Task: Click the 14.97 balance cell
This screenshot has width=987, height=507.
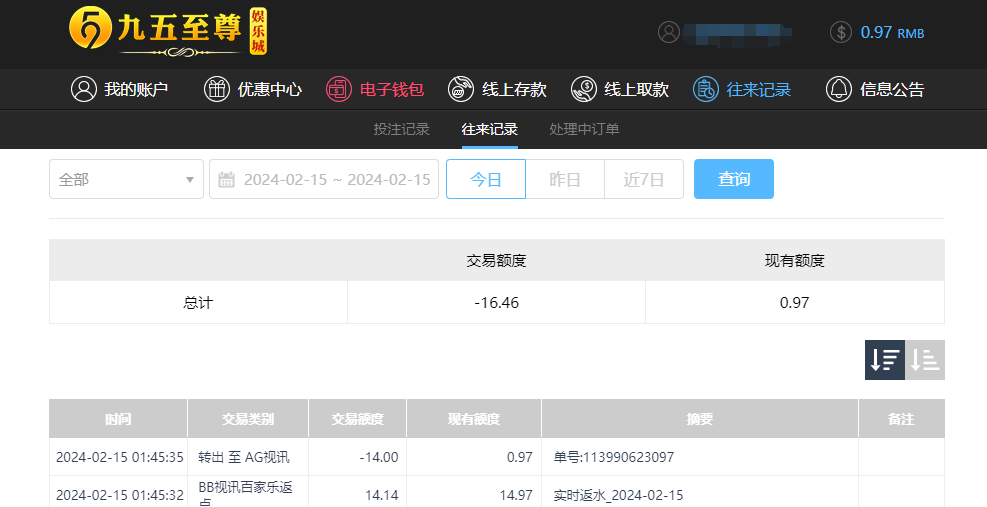Action: (516, 495)
